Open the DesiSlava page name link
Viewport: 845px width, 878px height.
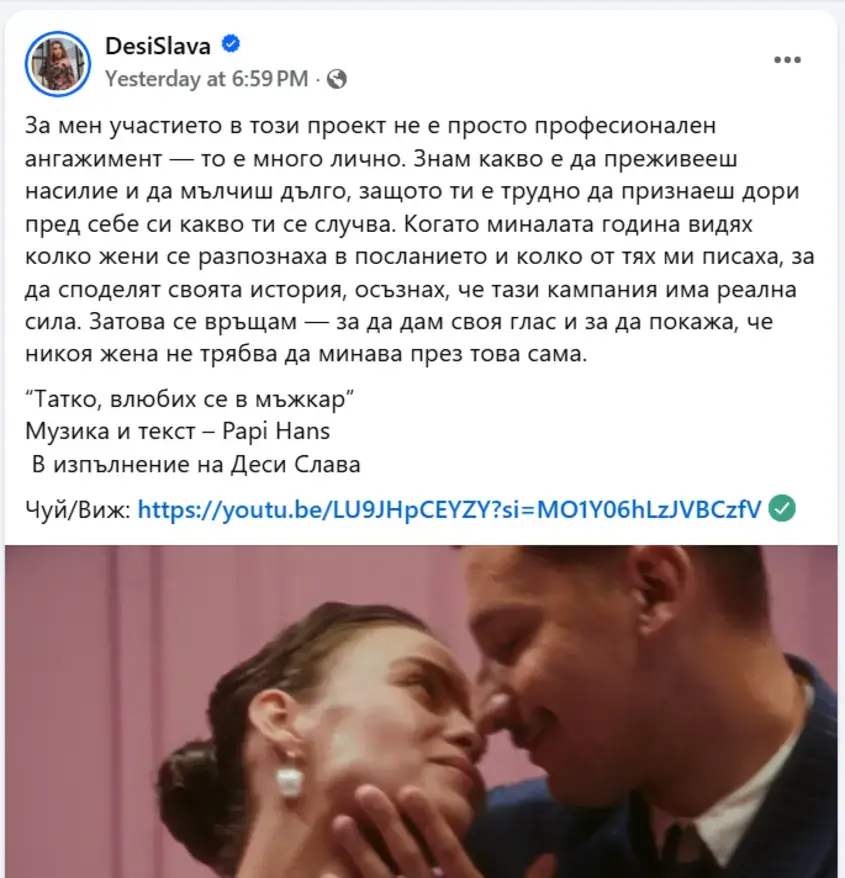pyautogui.click(x=158, y=46)
